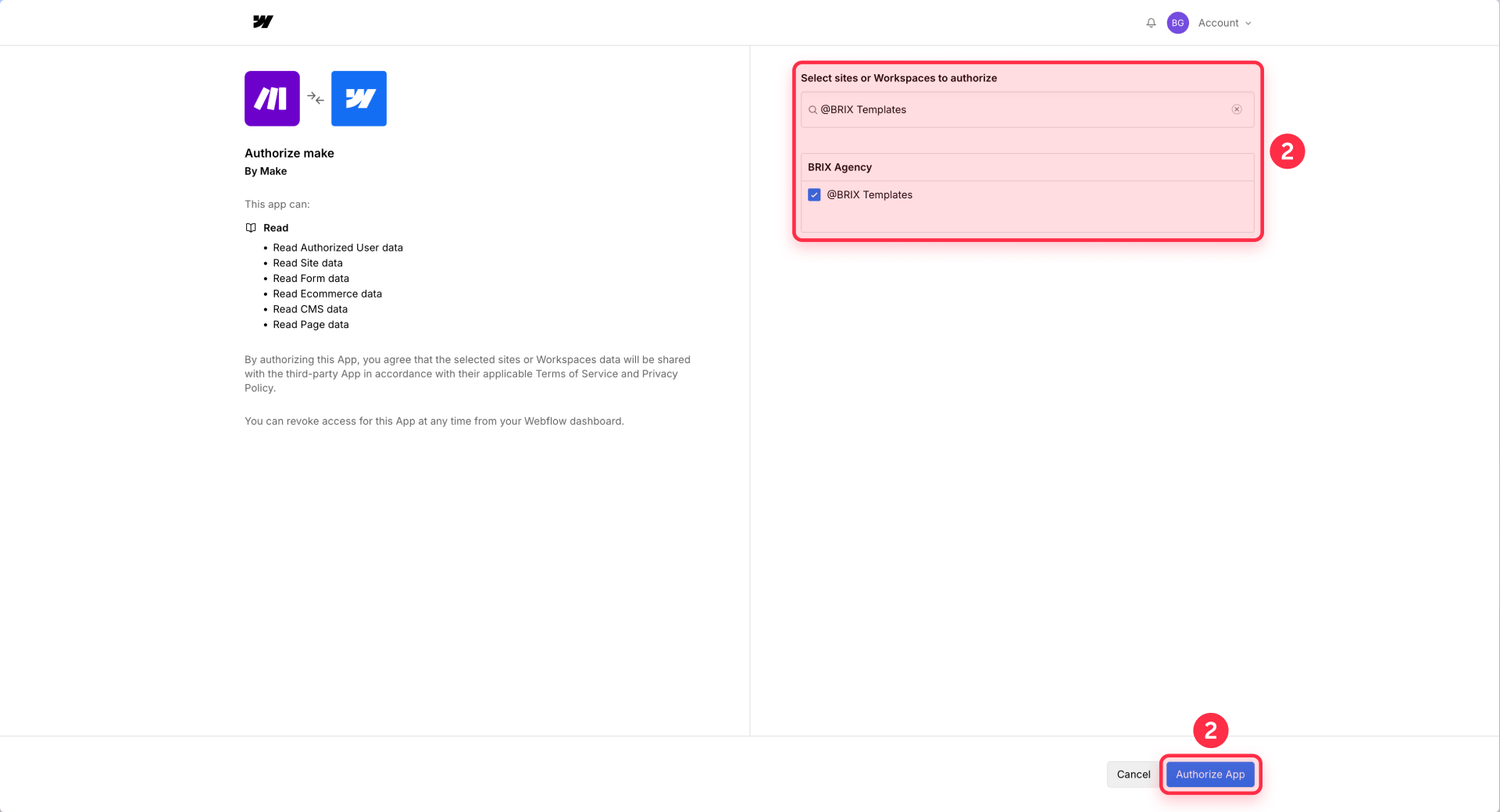
Task: Click Read Page data item
Action: point(311,325)
